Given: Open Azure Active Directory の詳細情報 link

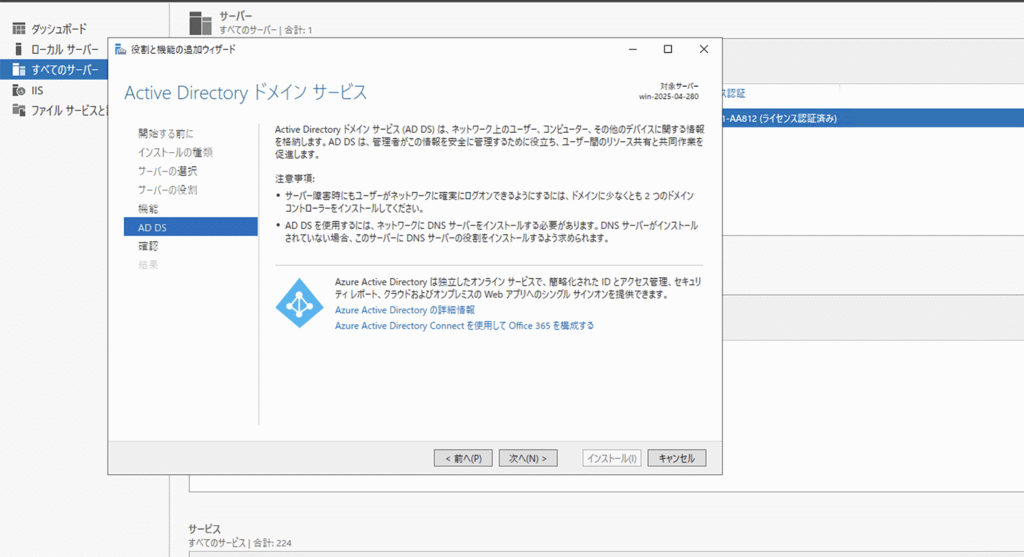Looking at the screenshot, I should (x=405, y=310).
